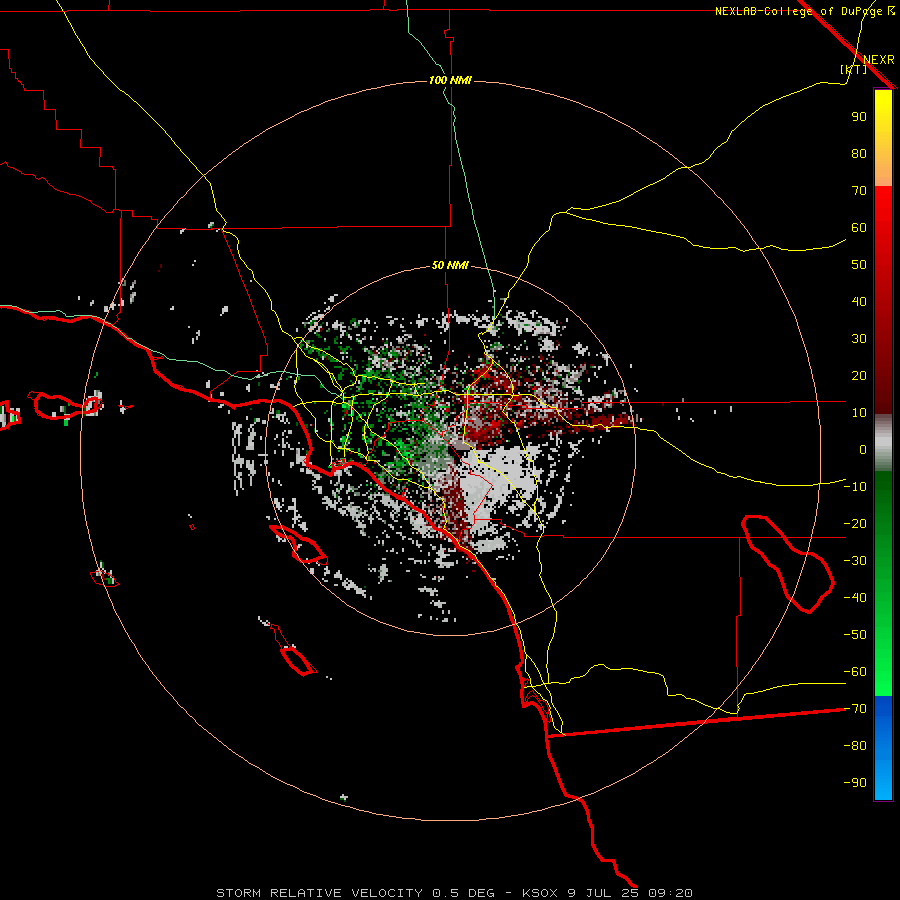Select the 50 NMI range ring label
Image resolution: width=900 pixels, height=900 pixels.
pyautogui.click(x=450, y=265)
